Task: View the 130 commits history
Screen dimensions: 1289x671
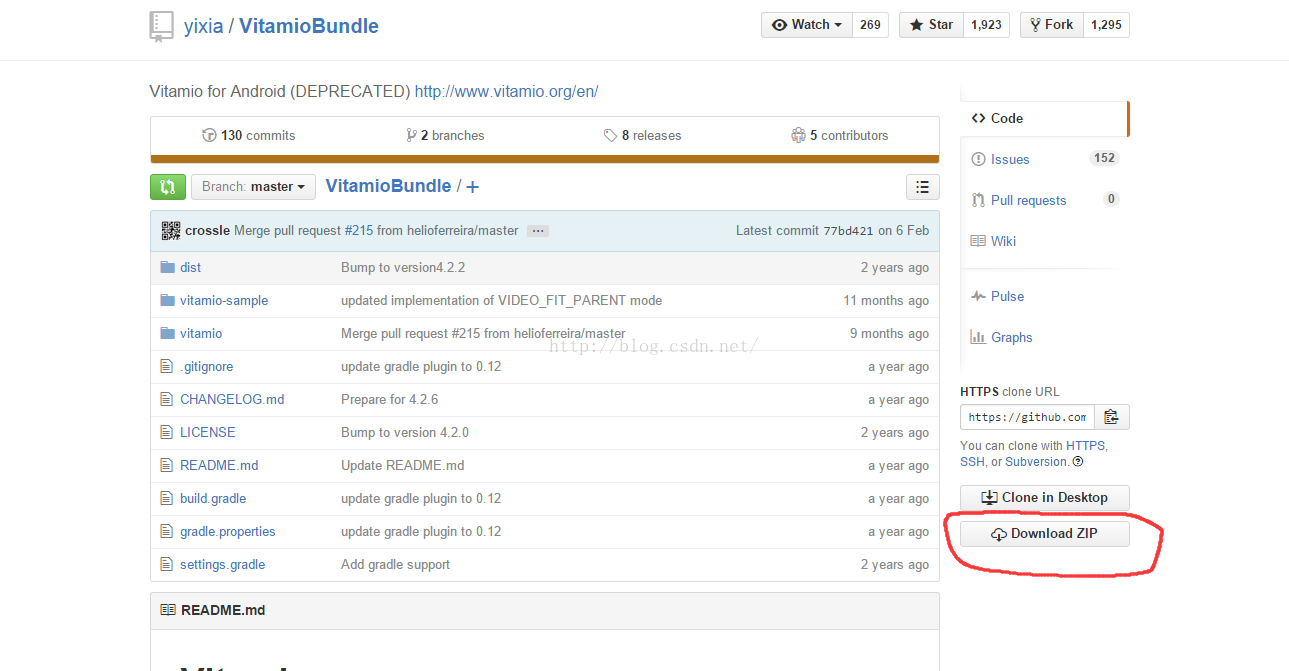Action: click(249, 135)
